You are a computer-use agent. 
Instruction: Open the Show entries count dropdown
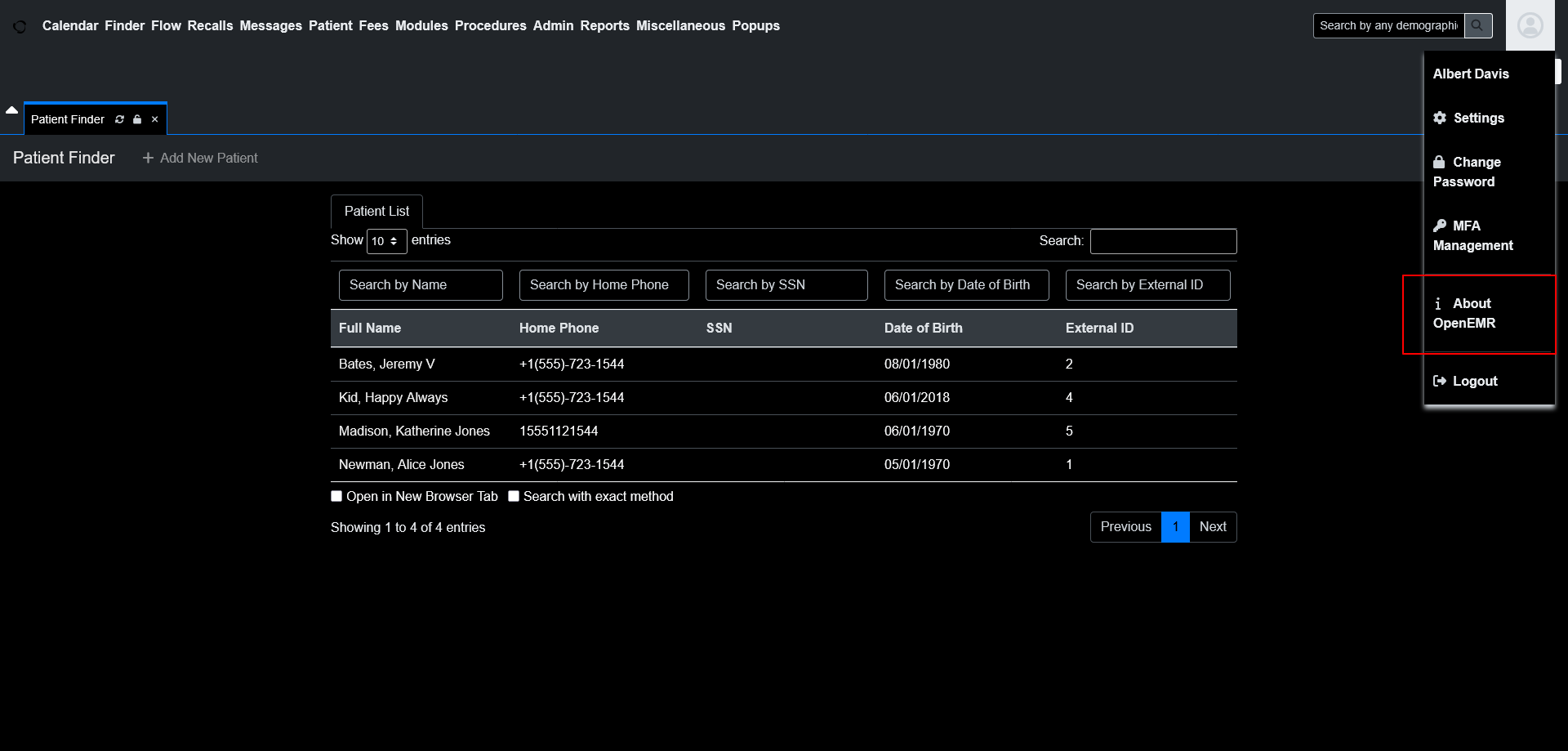pyautogui.click(x=386, y=241)
